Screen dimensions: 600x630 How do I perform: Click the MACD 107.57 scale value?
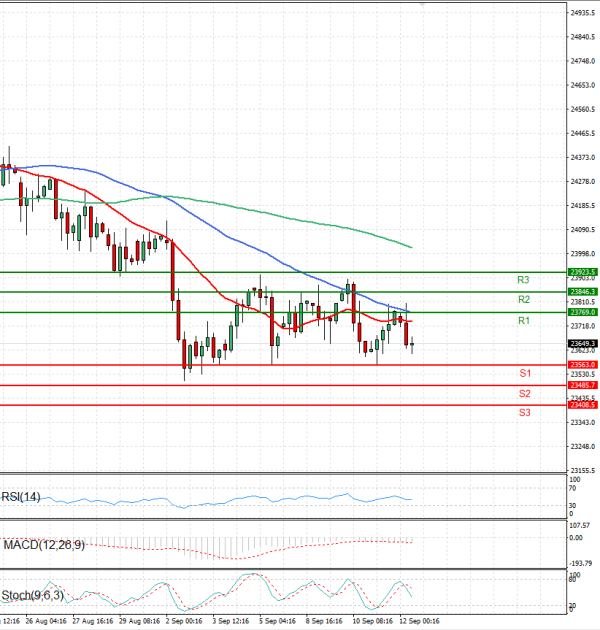click(580, 525)
